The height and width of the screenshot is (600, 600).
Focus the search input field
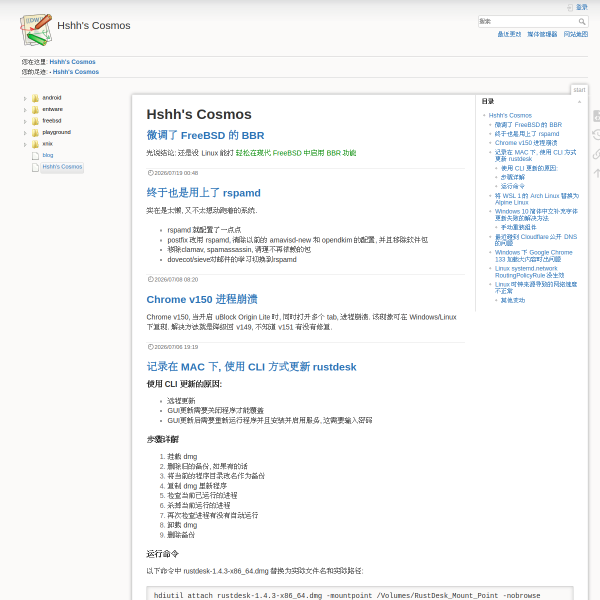[528, 21]
